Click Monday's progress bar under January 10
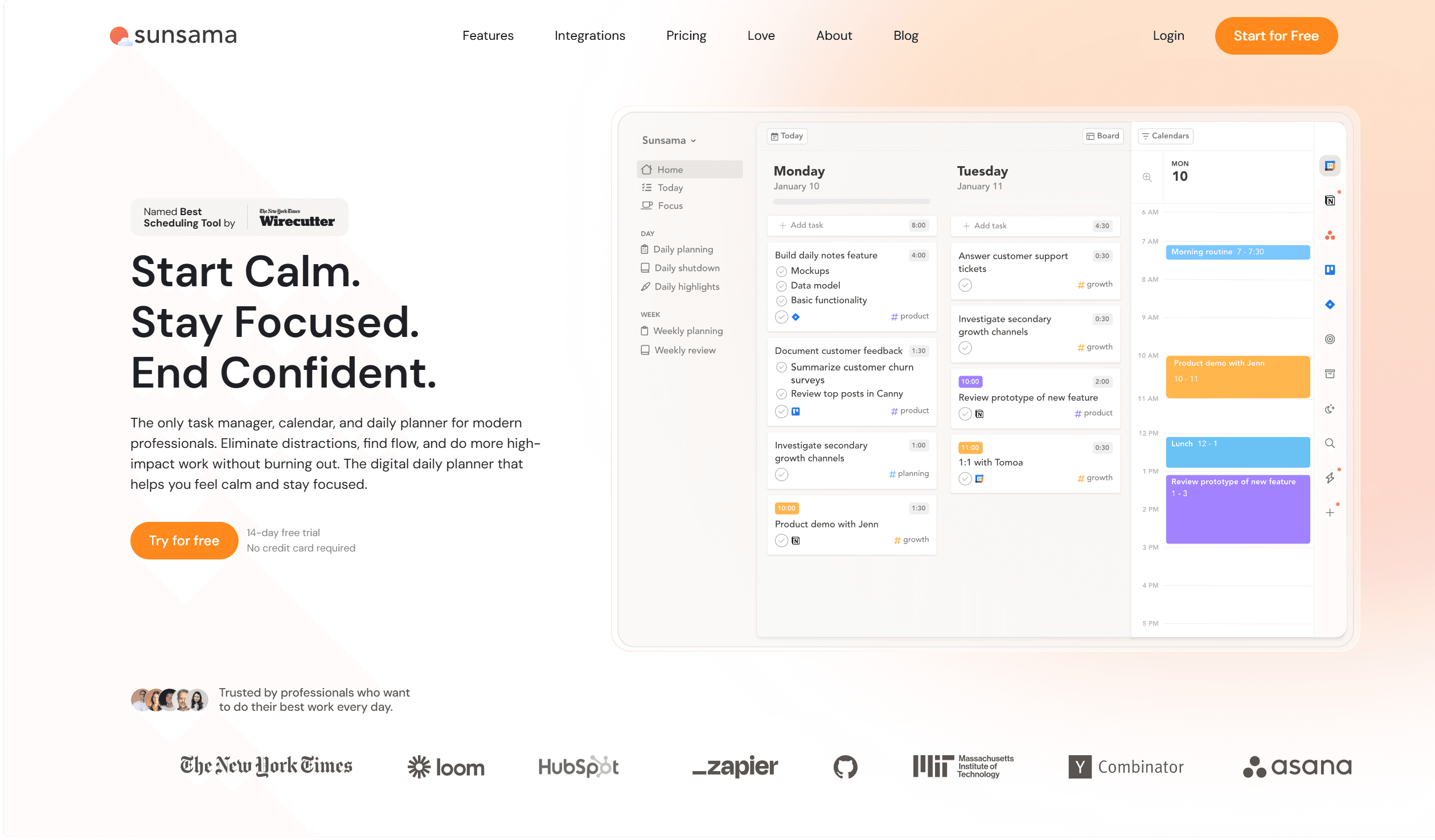Screen dimensions: 1435x840 pyautogui.click(x=851, y=202)
